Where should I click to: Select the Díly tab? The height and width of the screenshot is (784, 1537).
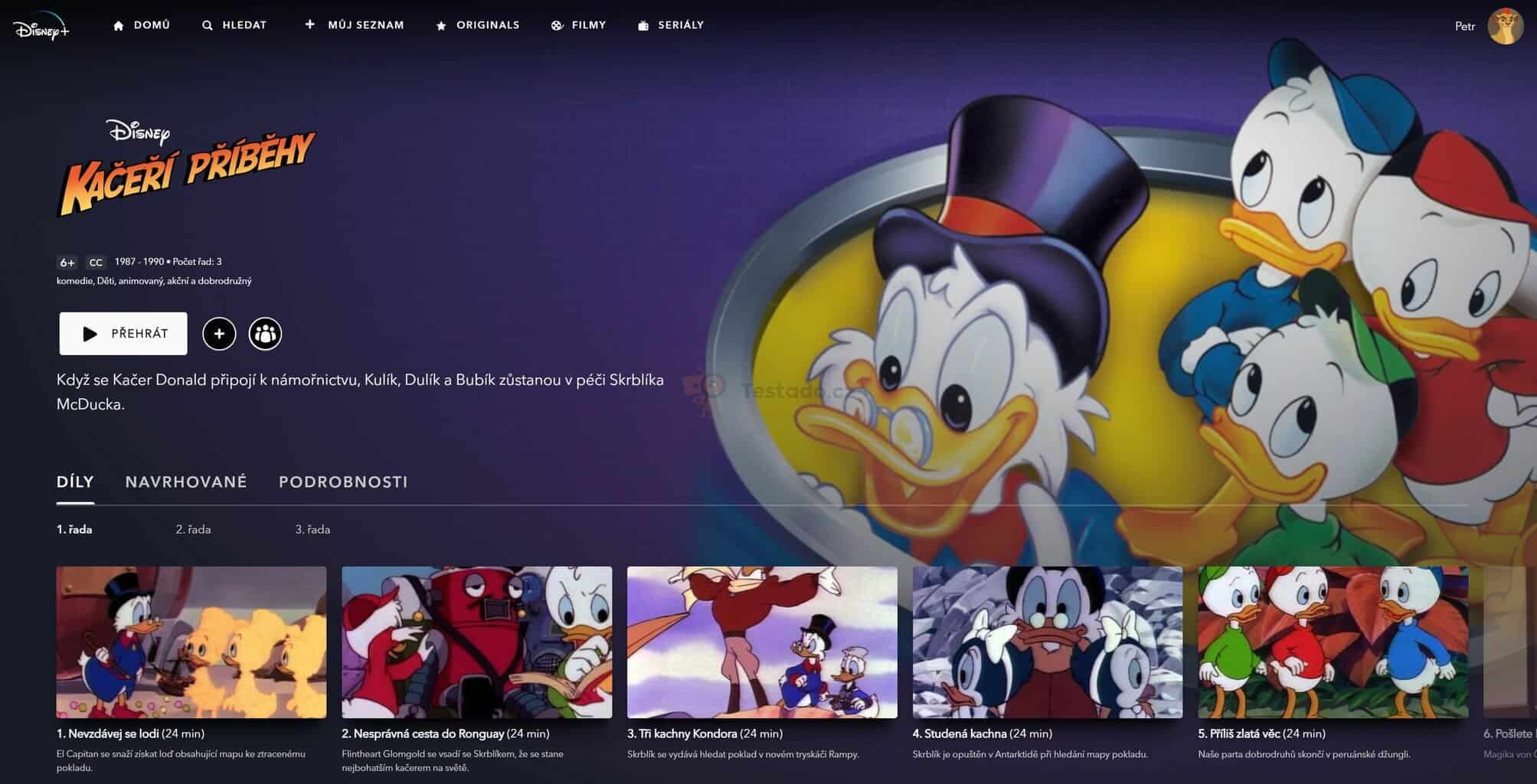point(75,482)
